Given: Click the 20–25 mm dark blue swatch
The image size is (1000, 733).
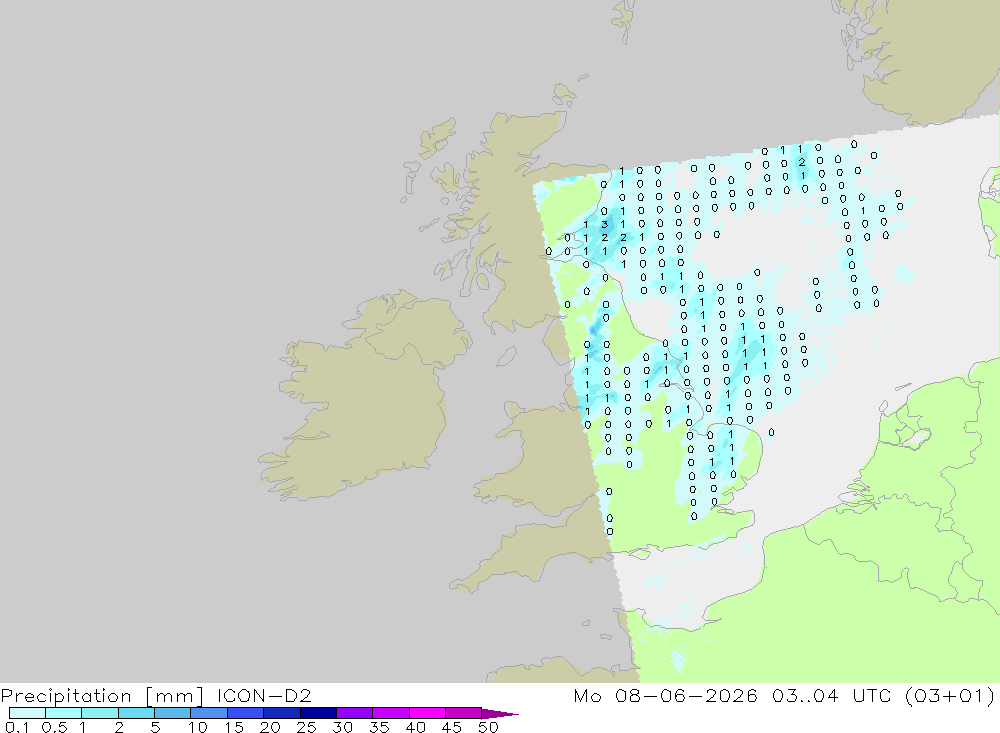Looking at the screenshot, I should (x=281, y=713).
